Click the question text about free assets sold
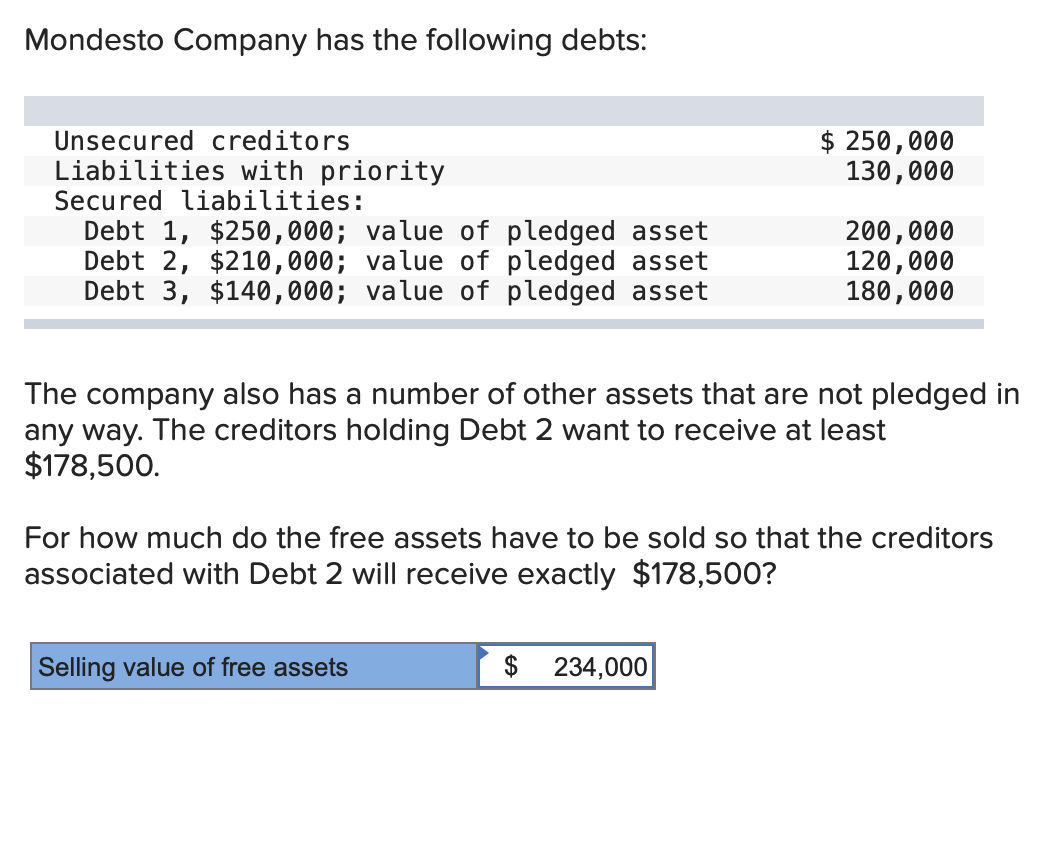This screenshot has width=1064, height=856. click(x=508, y=556)
